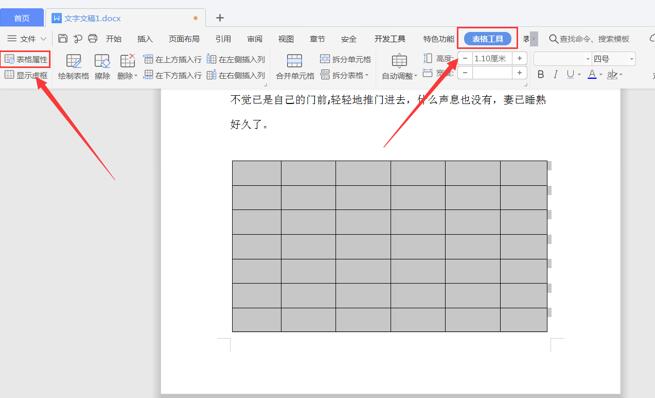Expand the arrow next to 文件

(x=43, y=39)
